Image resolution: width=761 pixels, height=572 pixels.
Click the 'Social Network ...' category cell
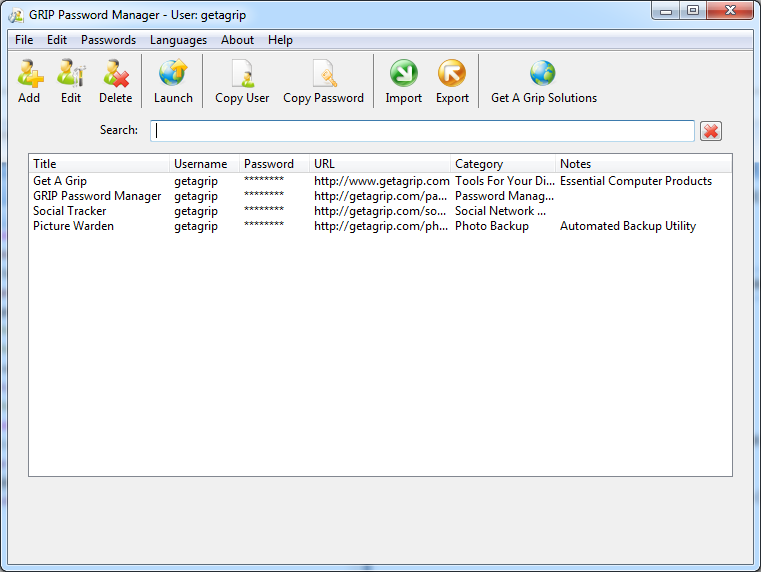(x=500, y=211)
